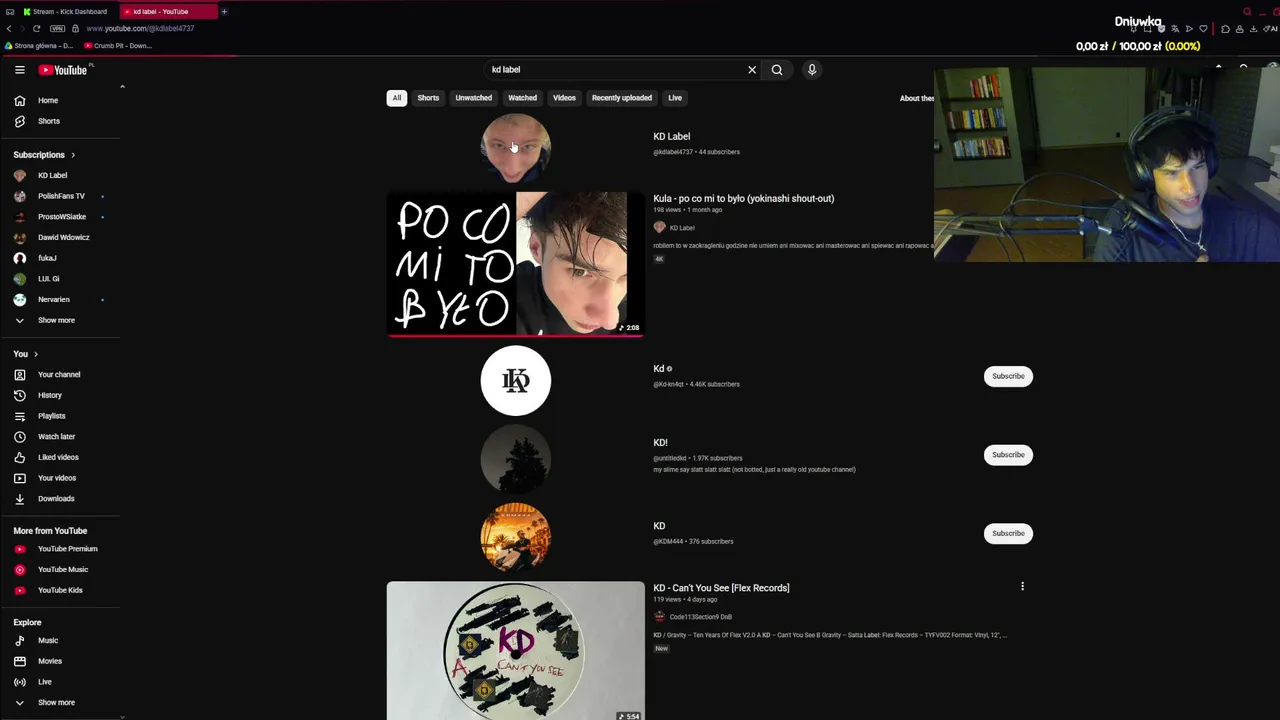Subscribe to the KD @KDM444 channel
Viewport: 1280px width, 720px height.
click(x=1008, y=533)
